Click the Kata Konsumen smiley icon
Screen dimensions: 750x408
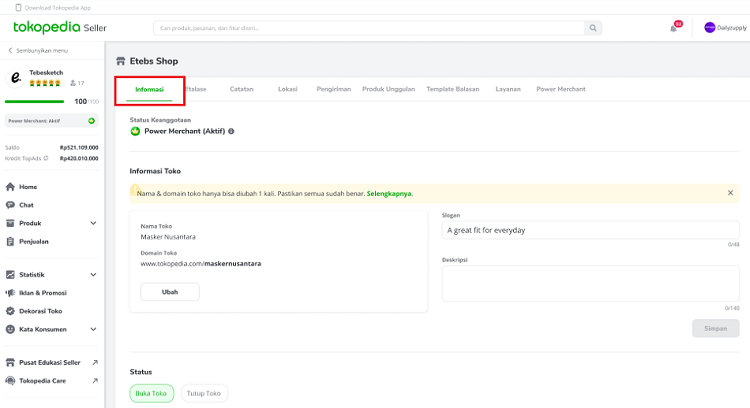[x=10, y=329]
